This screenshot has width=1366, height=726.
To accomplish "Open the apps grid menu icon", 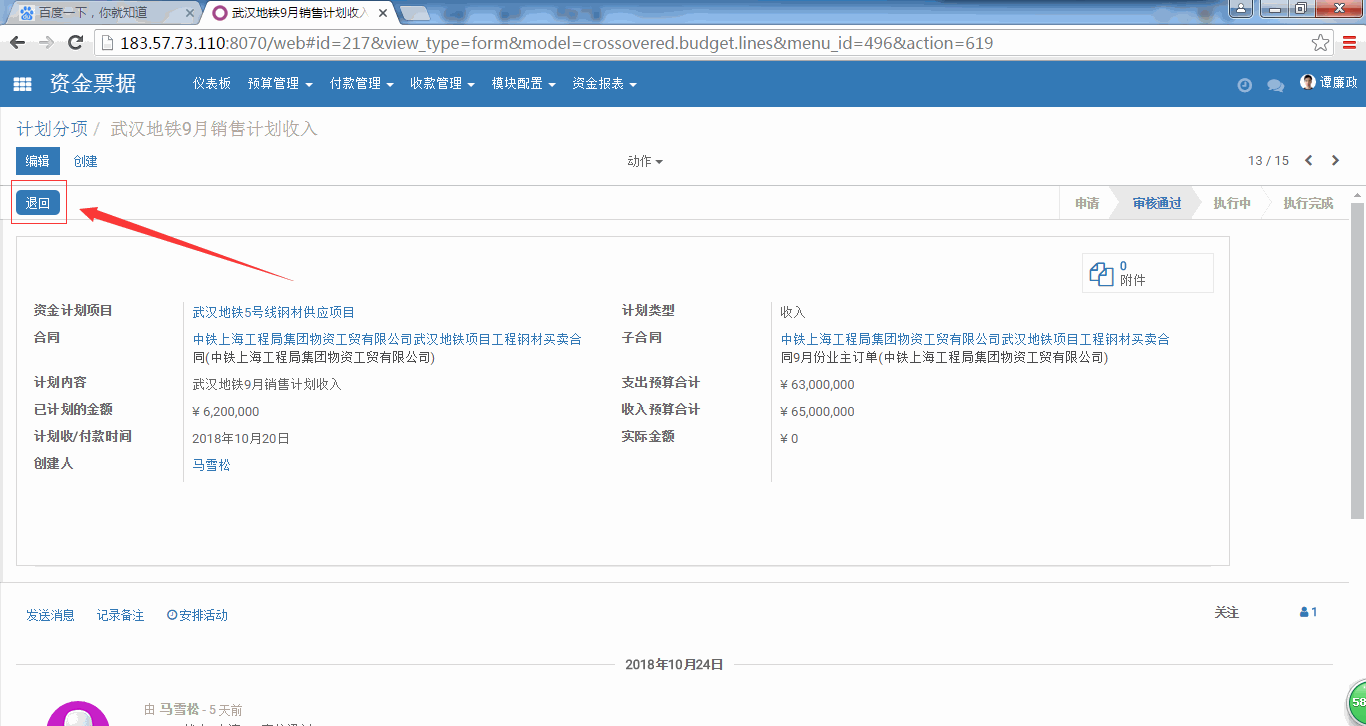I will (x=22, y=84).
